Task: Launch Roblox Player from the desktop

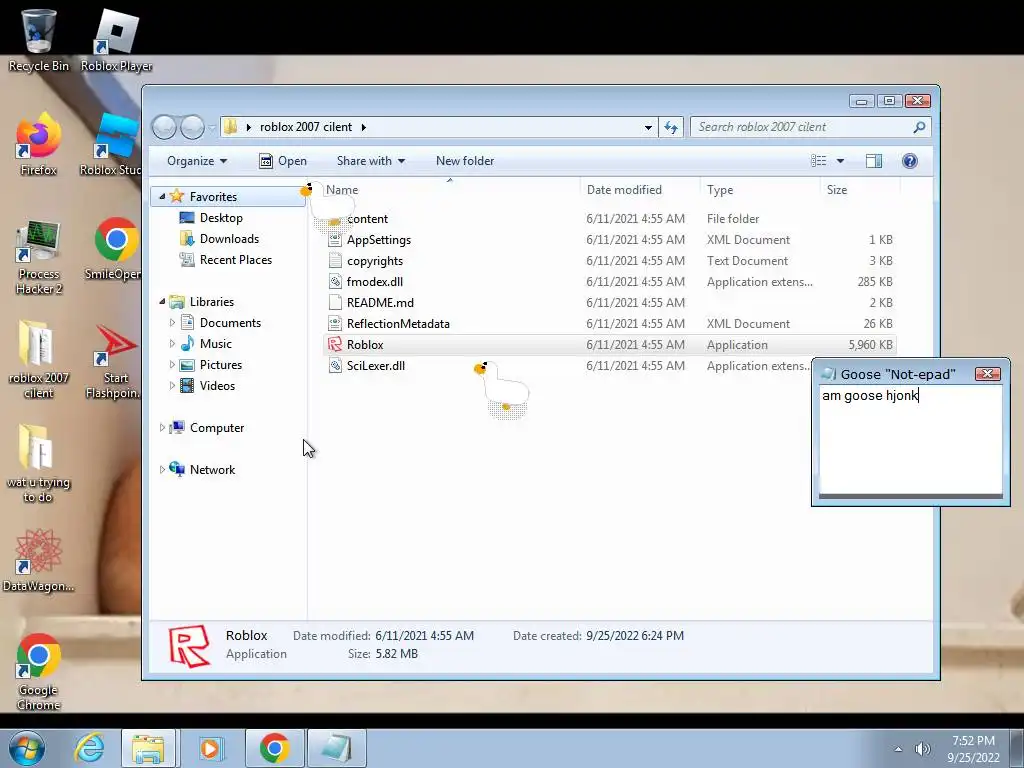Action: [x=116, y=39]
